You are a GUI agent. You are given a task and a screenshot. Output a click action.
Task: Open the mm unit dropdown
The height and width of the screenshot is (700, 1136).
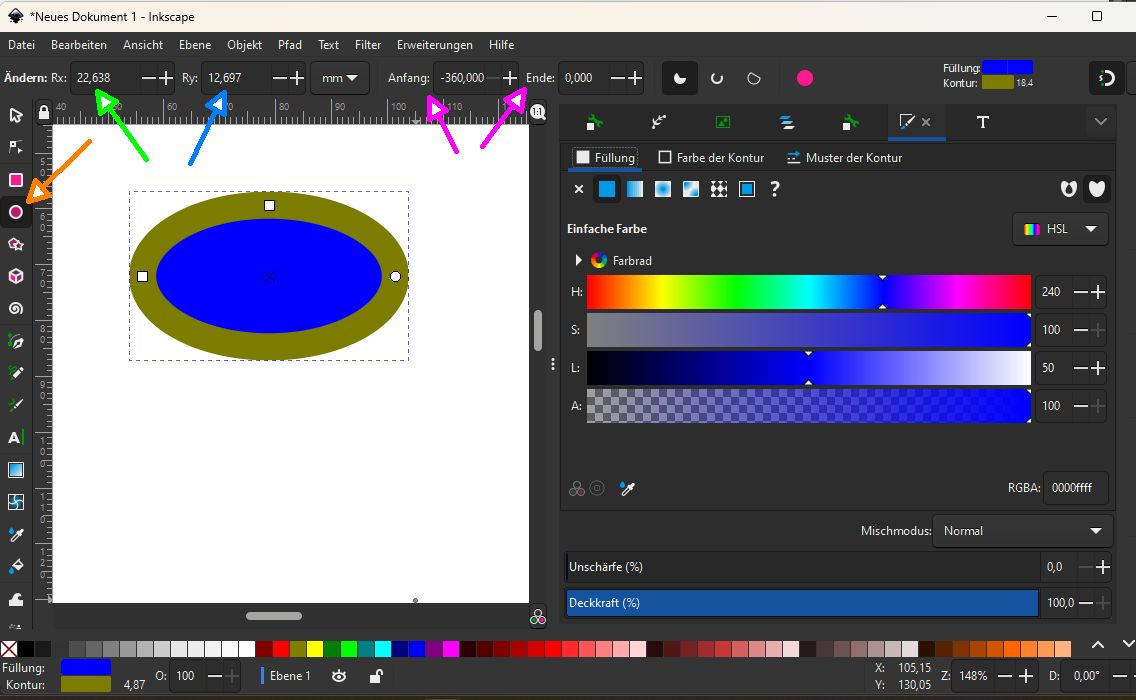click(340, 78)
